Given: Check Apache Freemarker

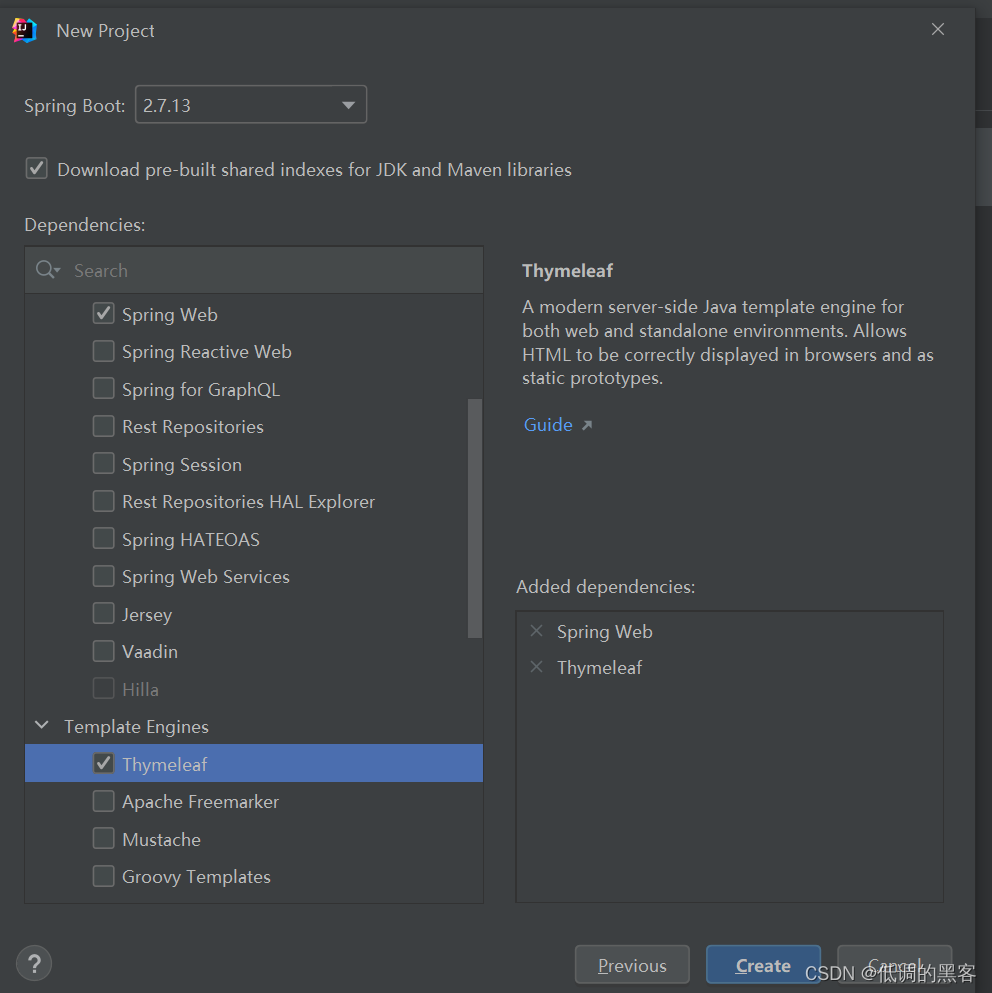Looking at the screenshot, I should pyautogui.click(x=103, y=801).
